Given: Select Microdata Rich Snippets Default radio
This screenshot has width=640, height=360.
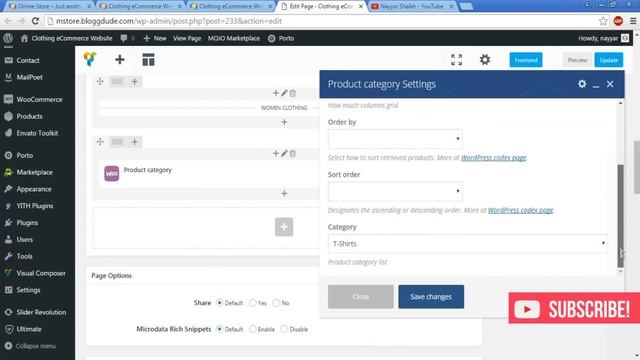Looking at the screenshot, I should [220, 329].
